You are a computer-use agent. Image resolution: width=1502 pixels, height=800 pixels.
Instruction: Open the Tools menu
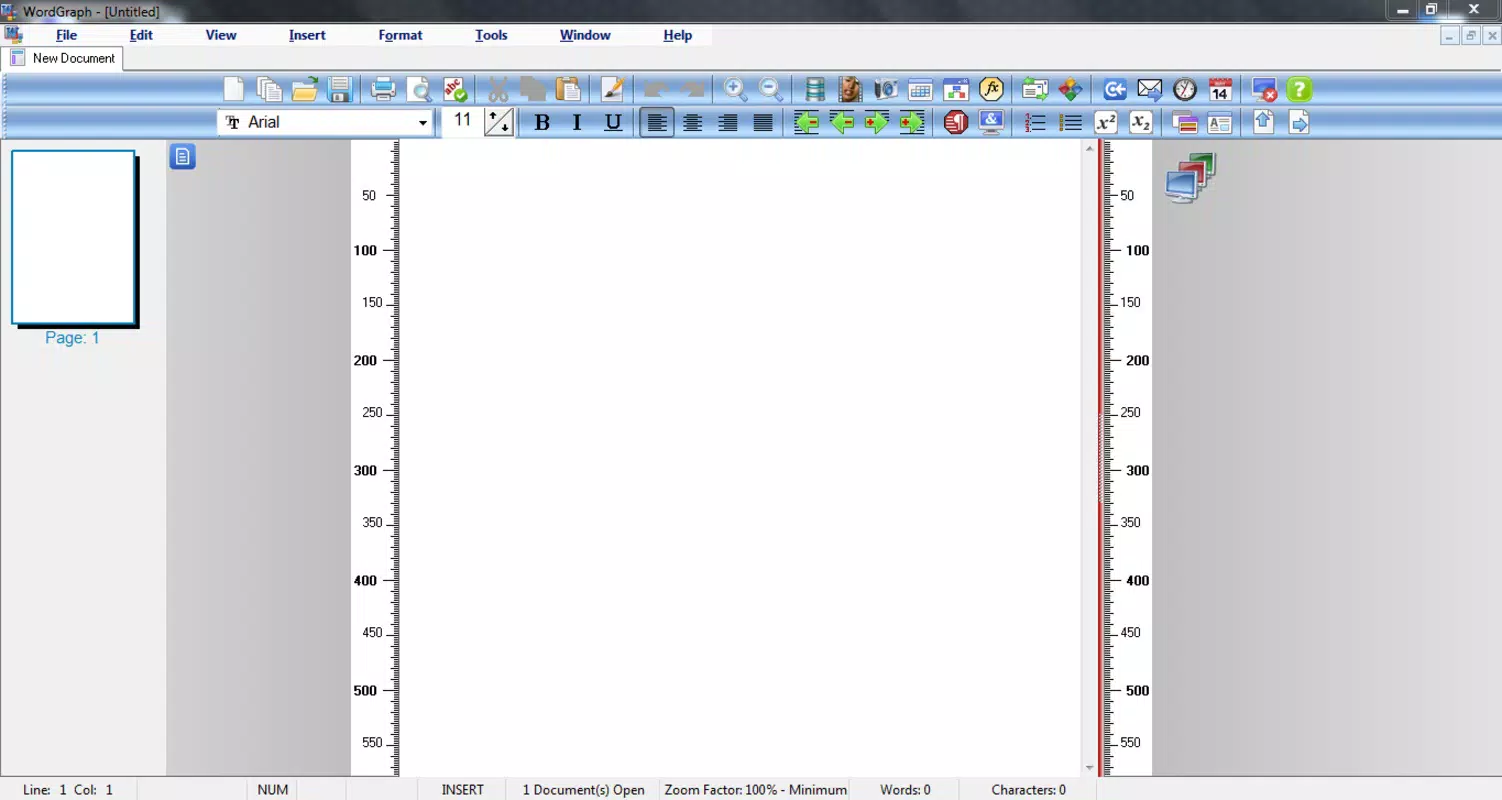[491, 35]
